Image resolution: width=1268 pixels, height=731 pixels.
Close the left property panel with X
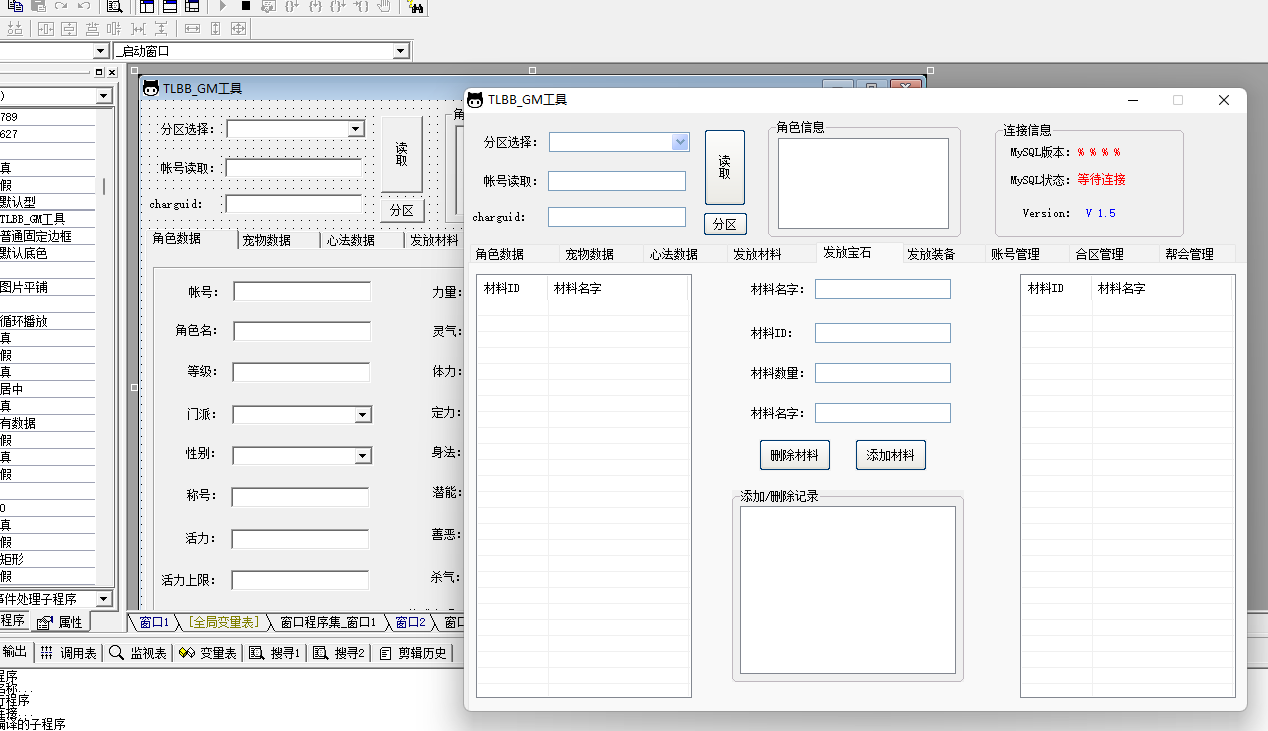[x=112, y=73]
